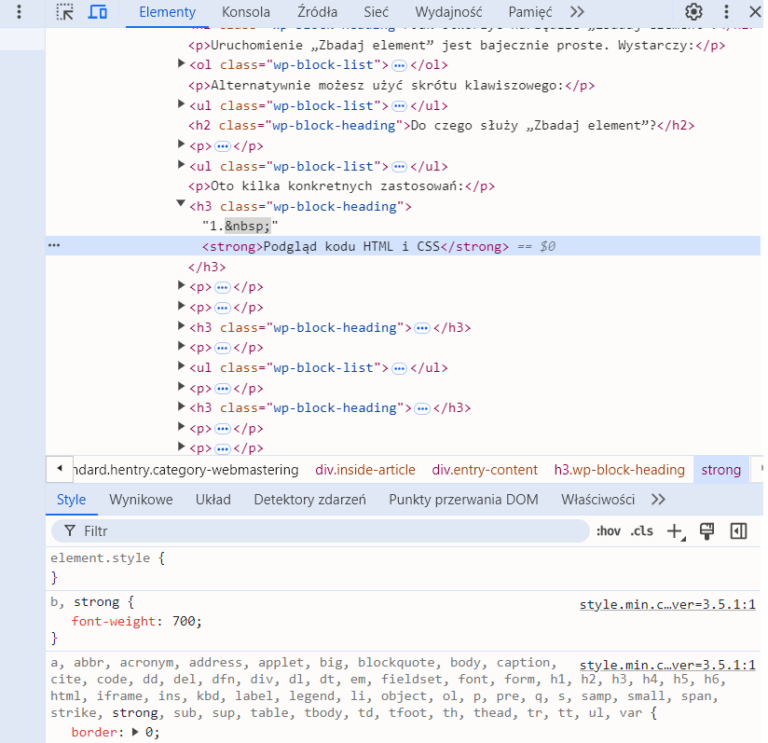Show more top panel tabs after Pamięć

577,12
